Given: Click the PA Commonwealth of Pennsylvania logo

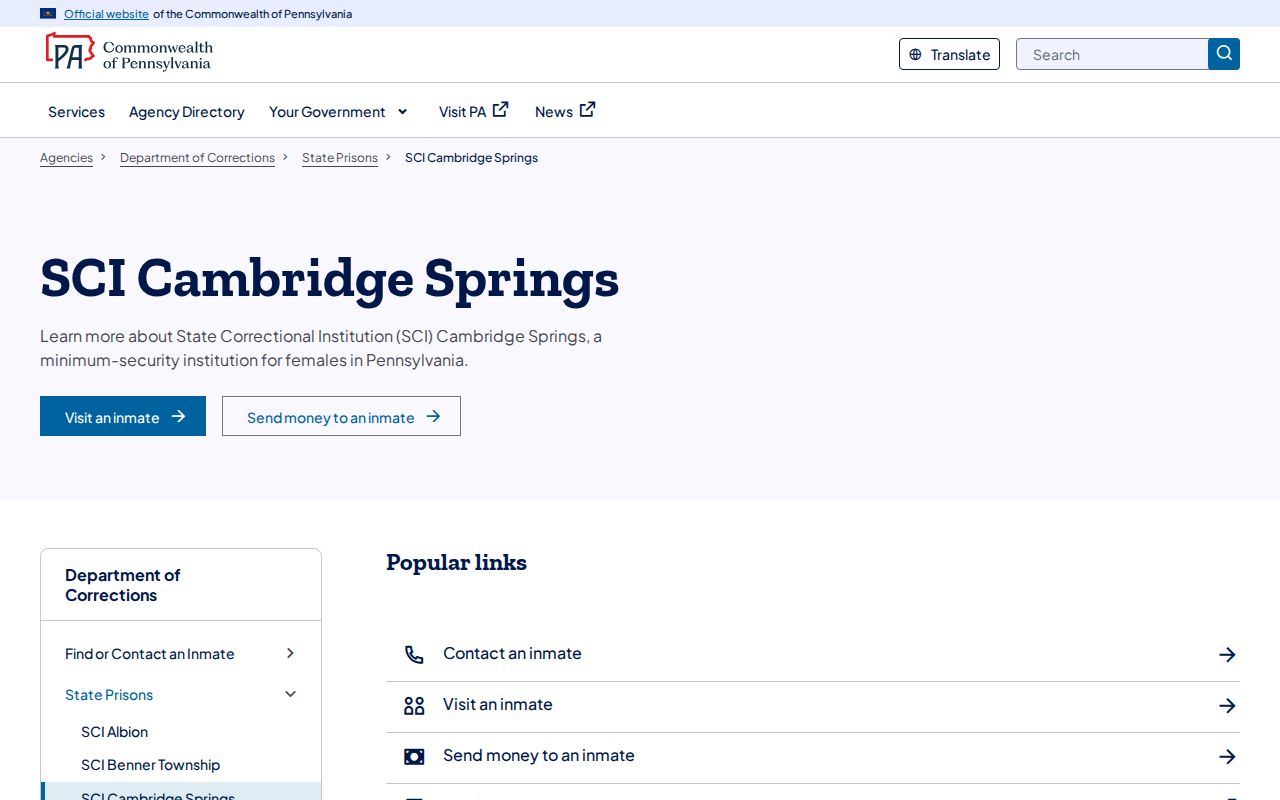Looking at the screenshot, I should coord(129,54).
